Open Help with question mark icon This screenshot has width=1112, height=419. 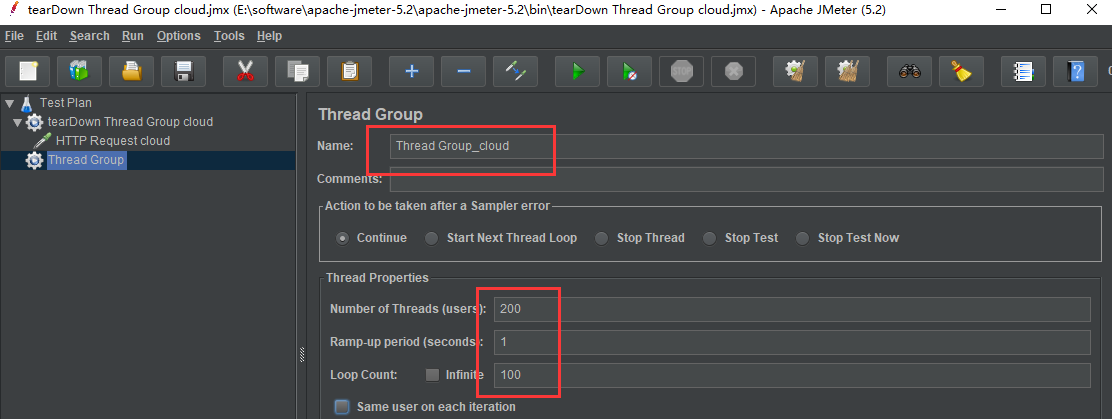click(1075, 71)
